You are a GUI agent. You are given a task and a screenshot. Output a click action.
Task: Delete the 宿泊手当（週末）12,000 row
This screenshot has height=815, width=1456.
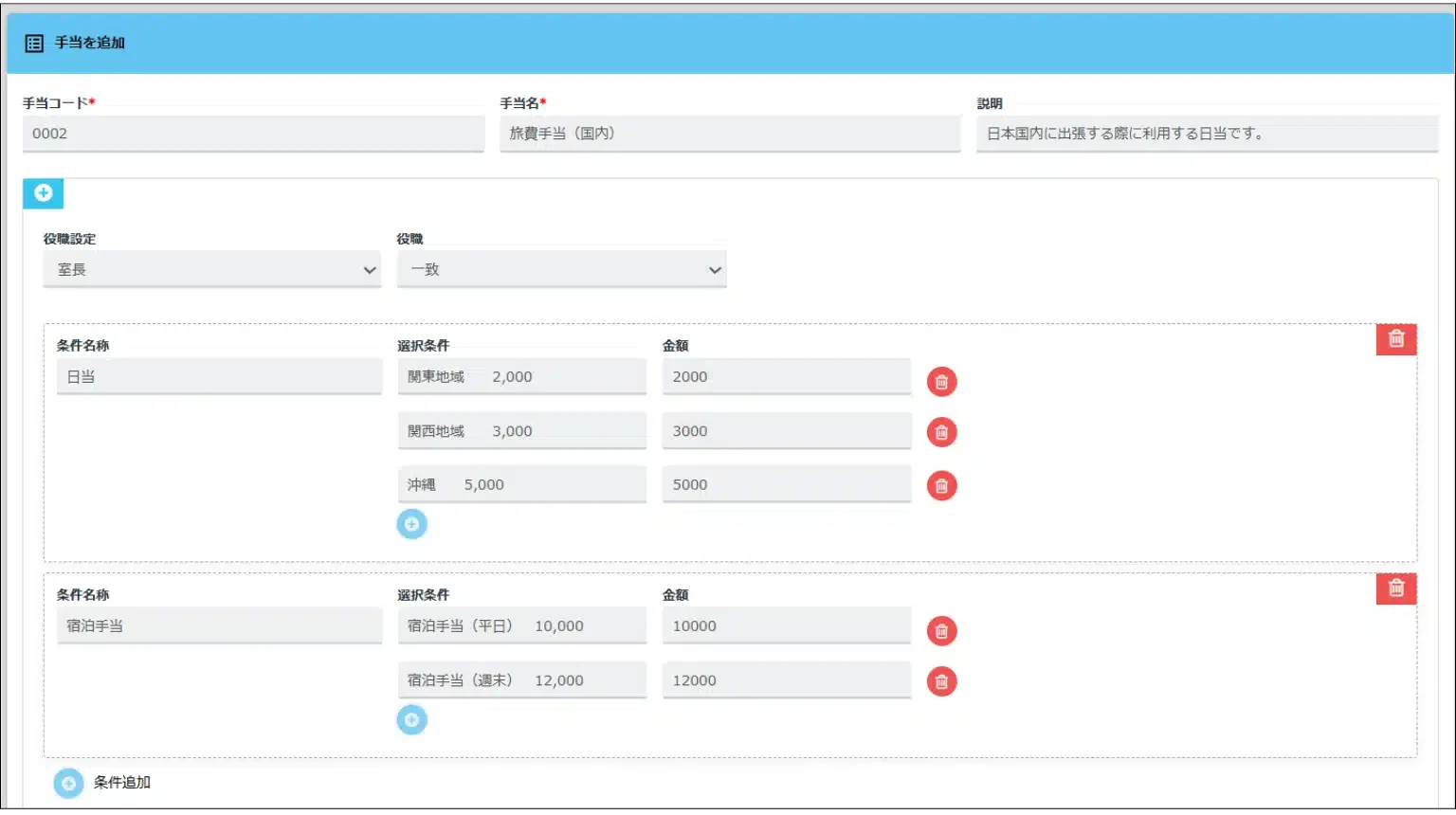pos(941,681)
